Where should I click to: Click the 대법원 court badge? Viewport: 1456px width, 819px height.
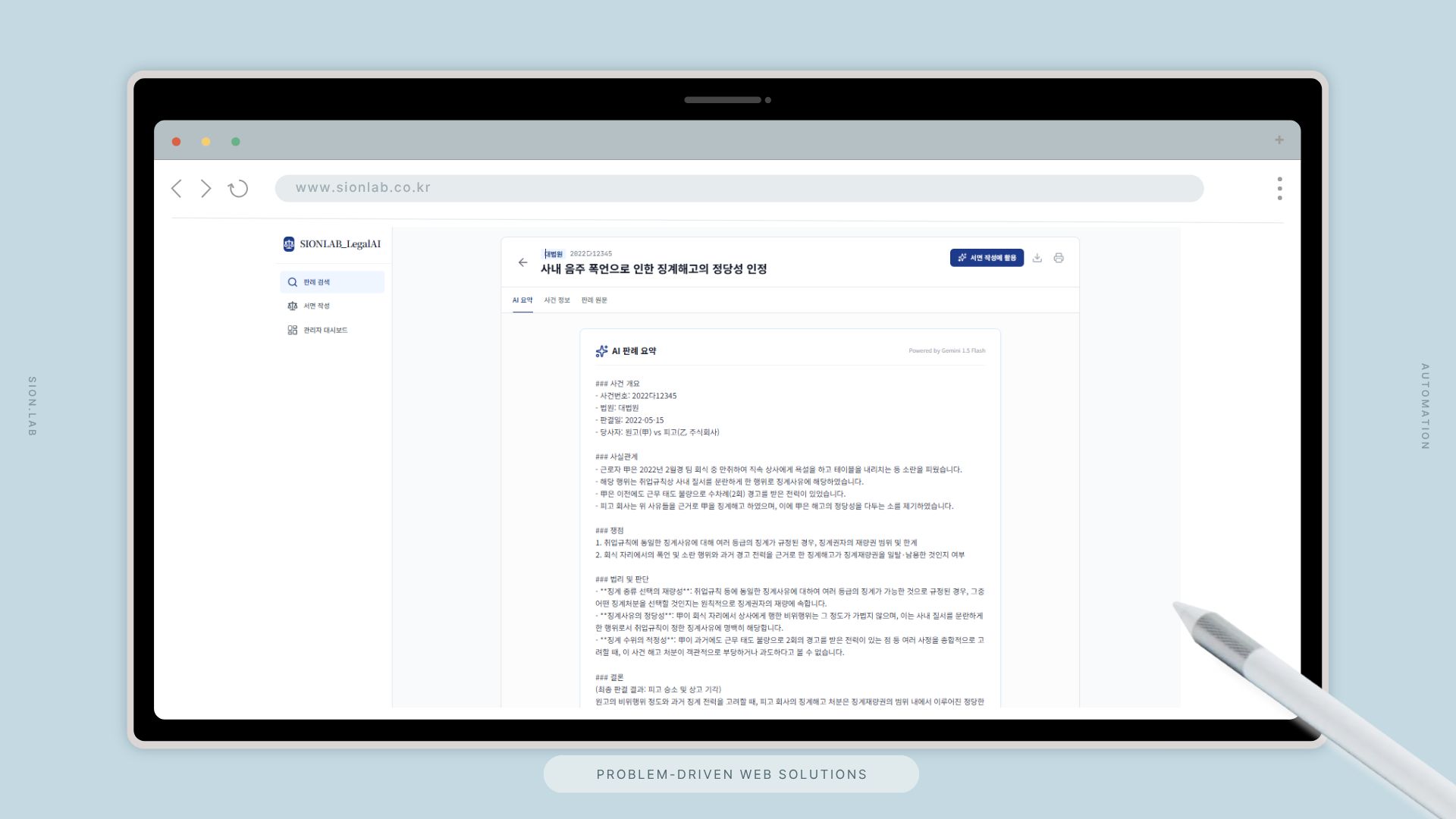pyautogui.click(x=554, y=254)
